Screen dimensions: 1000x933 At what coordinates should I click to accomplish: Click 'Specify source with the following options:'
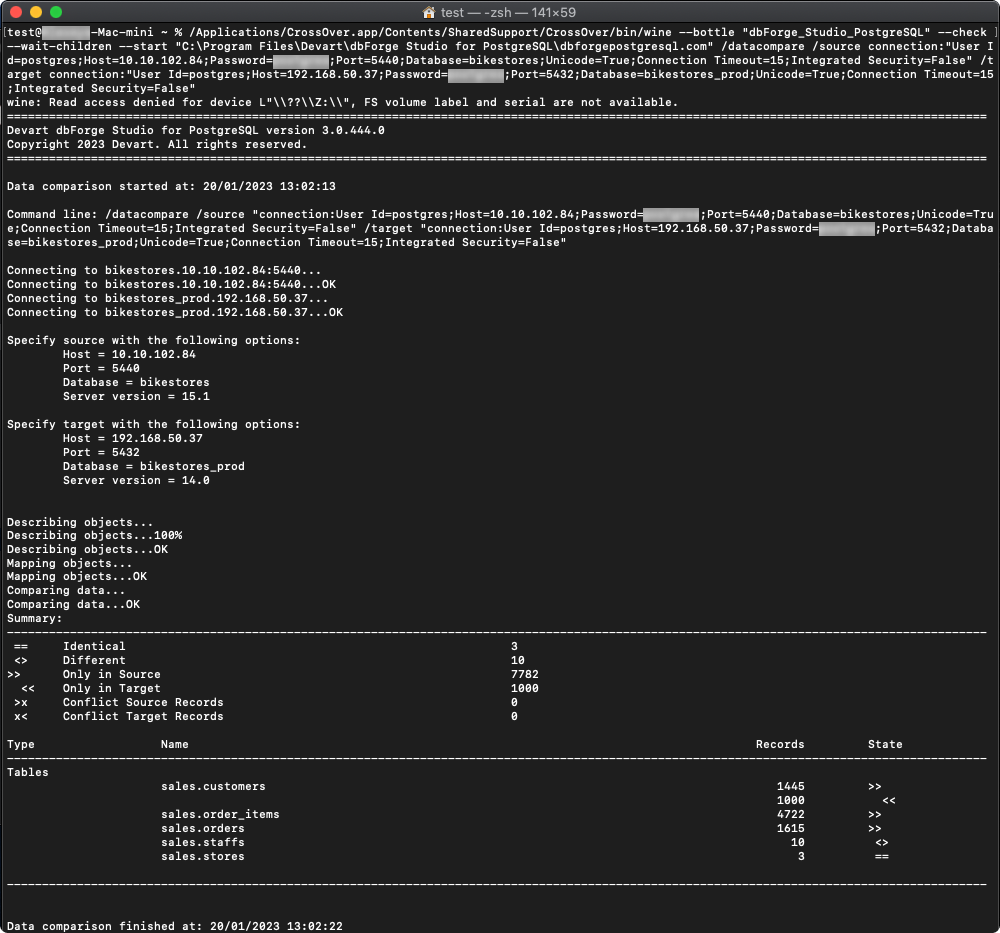click(154, 341)
